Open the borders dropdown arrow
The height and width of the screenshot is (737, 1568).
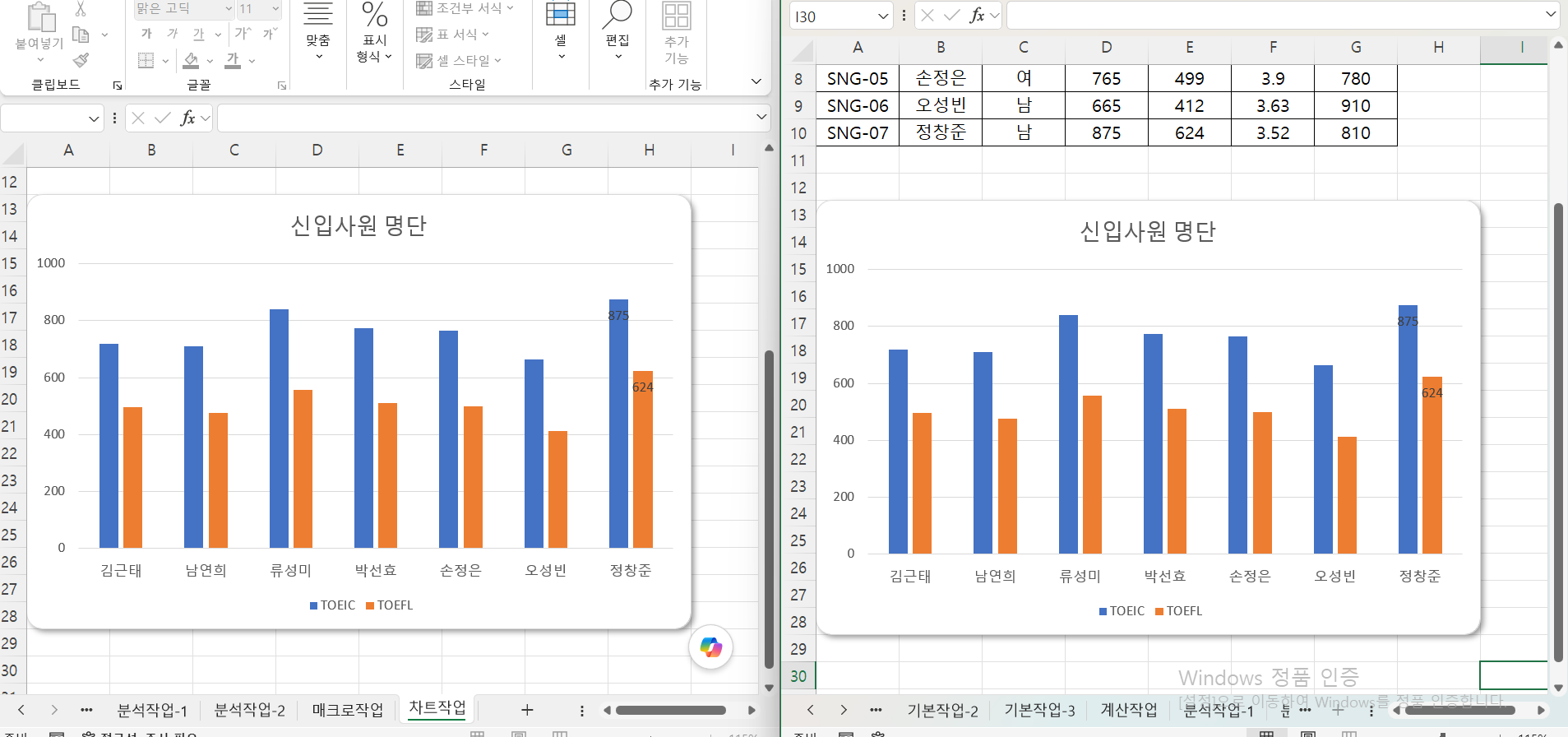click(165, 61)
